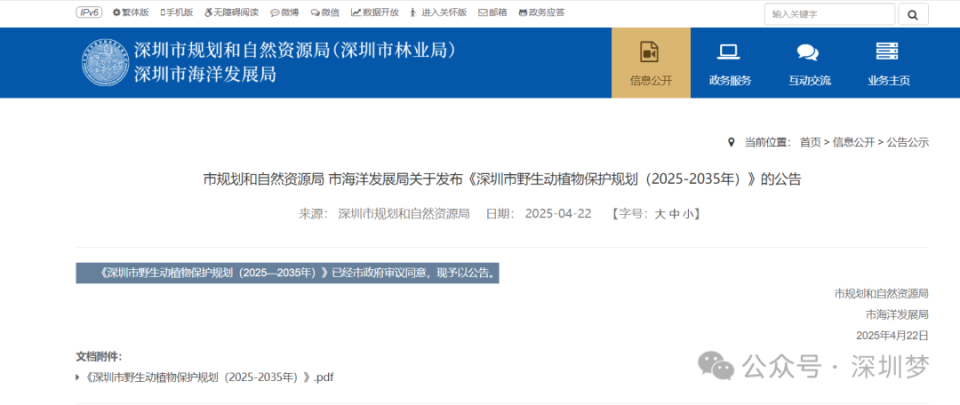Enter the care version 进入关怀版

(438, 12)
